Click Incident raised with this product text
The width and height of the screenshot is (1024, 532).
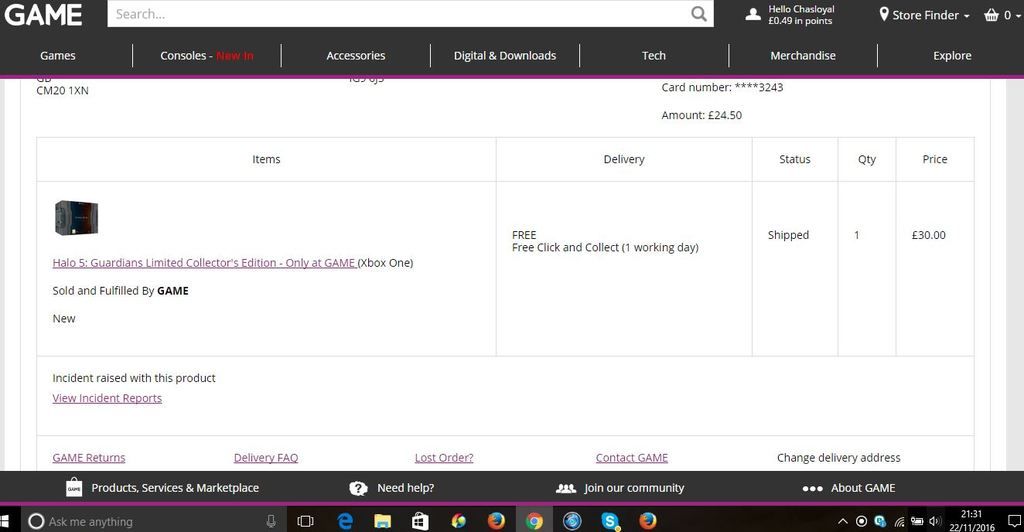pyautogui.click(x=134, y=378)
